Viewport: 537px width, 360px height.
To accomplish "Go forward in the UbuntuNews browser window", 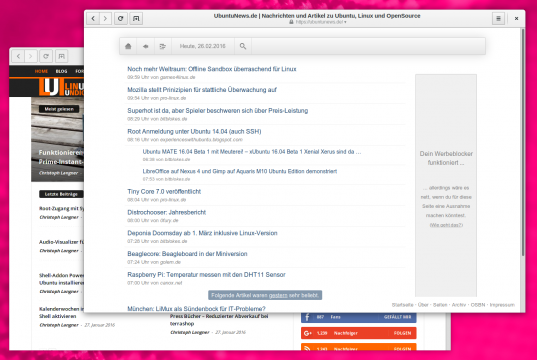I will point(105,18).
